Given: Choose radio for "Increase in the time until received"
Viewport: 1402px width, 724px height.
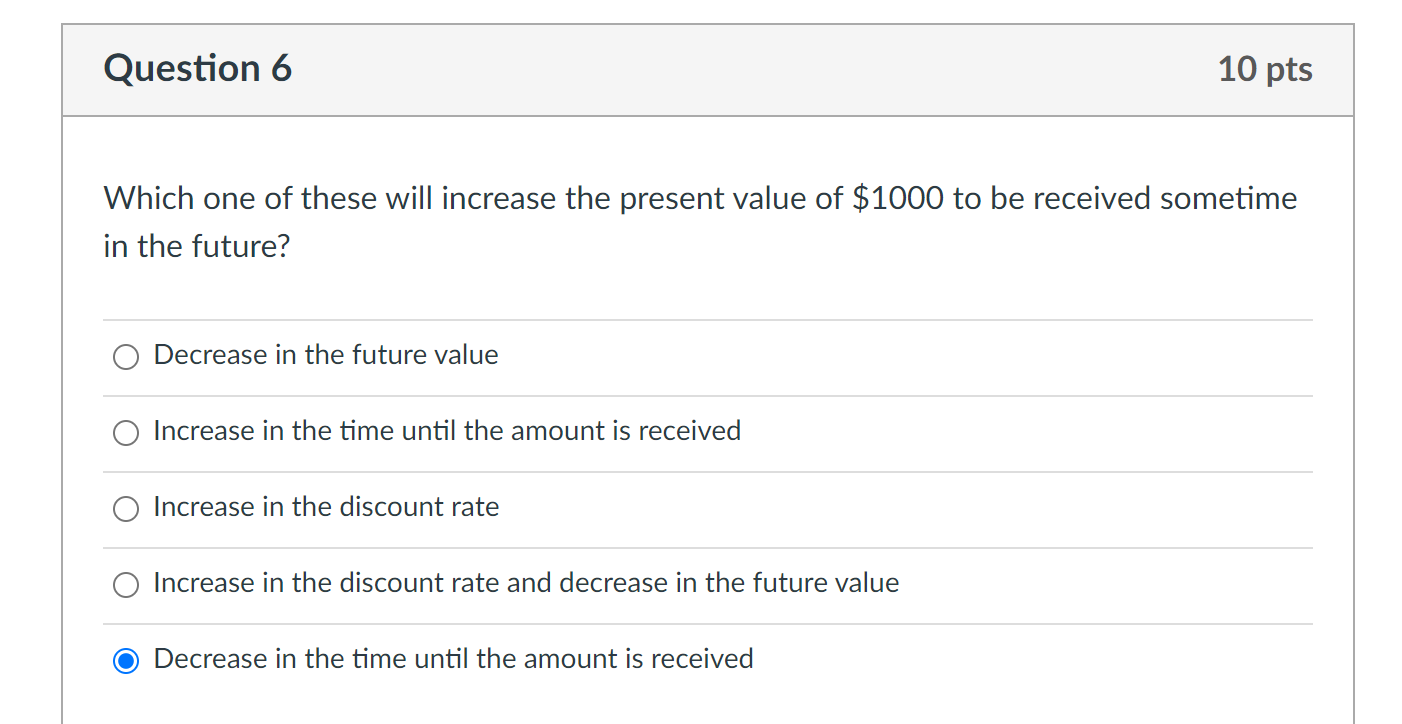Looking at the screenshot, I should pyautogui.click(x=126, y=433).
